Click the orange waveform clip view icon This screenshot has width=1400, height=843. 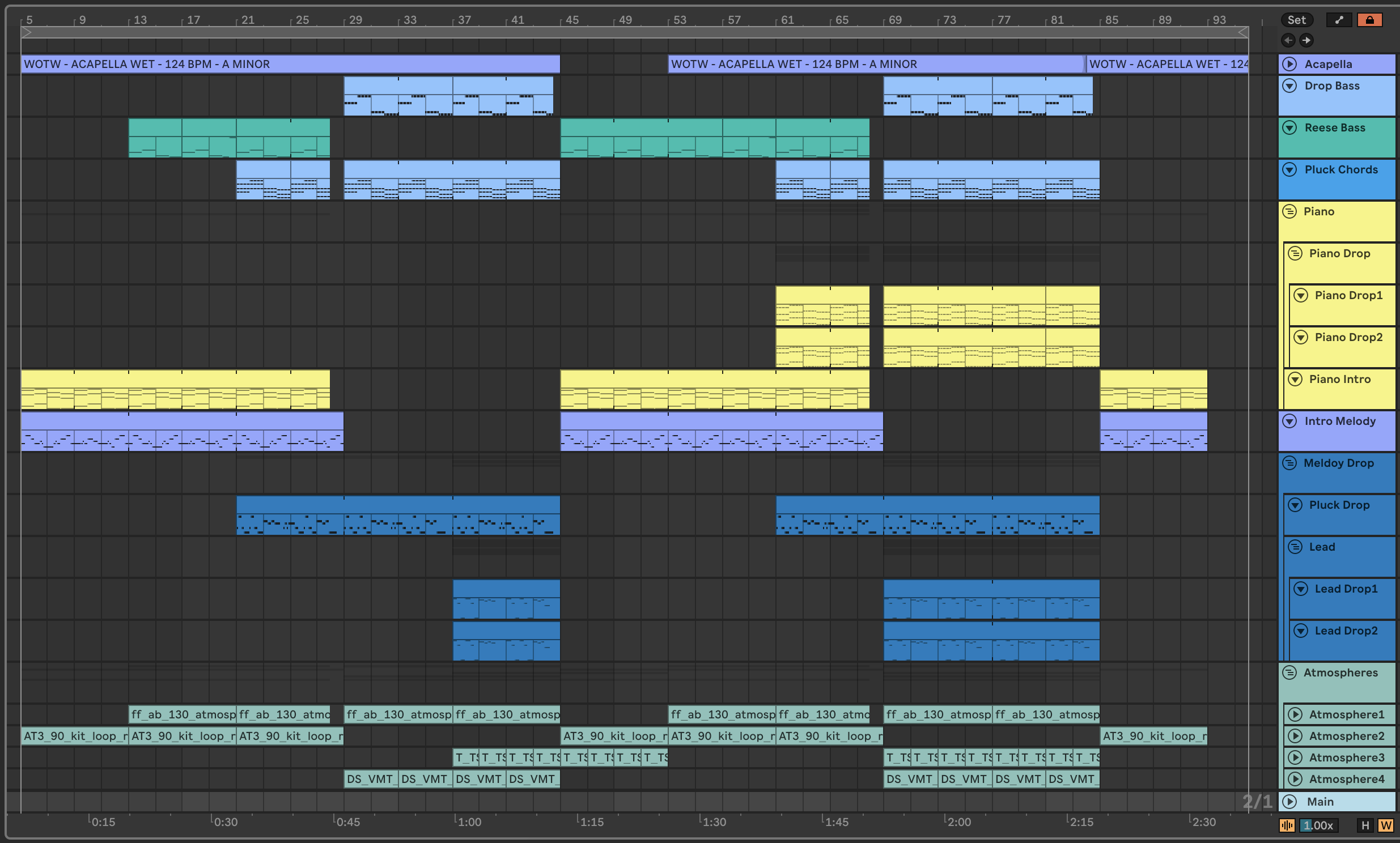(1287, 825)
